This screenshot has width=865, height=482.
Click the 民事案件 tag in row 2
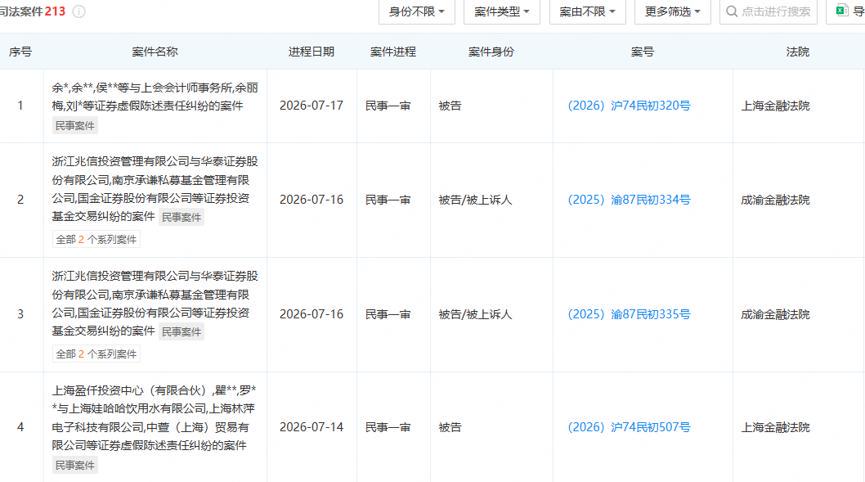coord(181,217)
